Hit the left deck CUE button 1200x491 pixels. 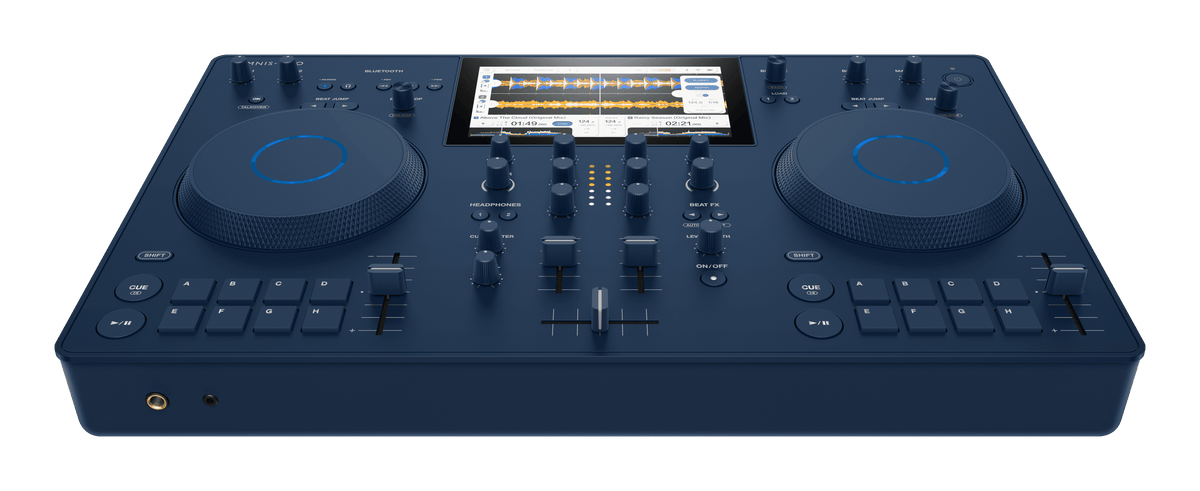point(138,287)
